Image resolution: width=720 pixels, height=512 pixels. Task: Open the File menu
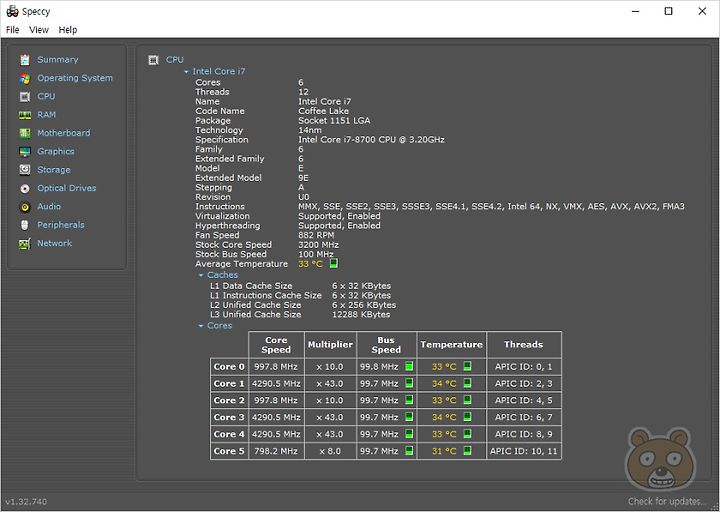tap(12, 30)
